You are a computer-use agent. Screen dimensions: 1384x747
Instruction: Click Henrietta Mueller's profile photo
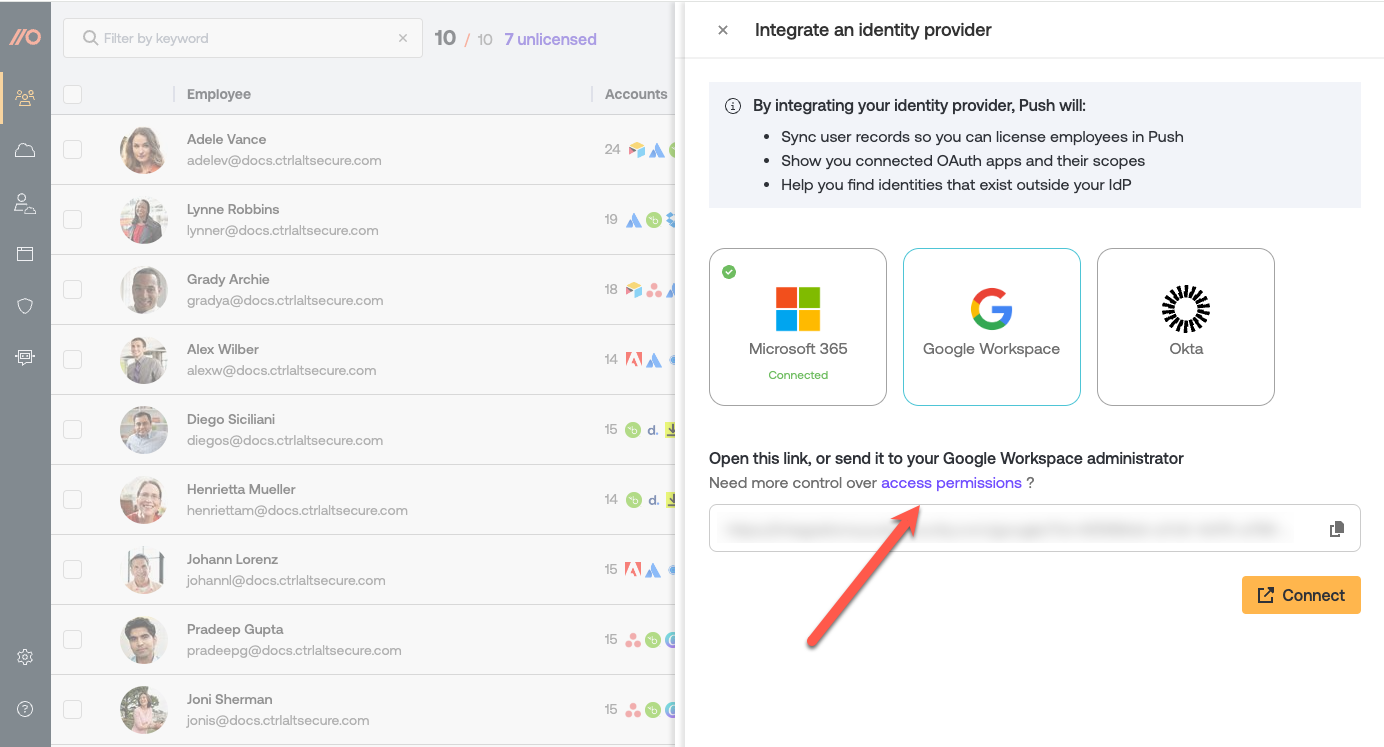point(143,500)
